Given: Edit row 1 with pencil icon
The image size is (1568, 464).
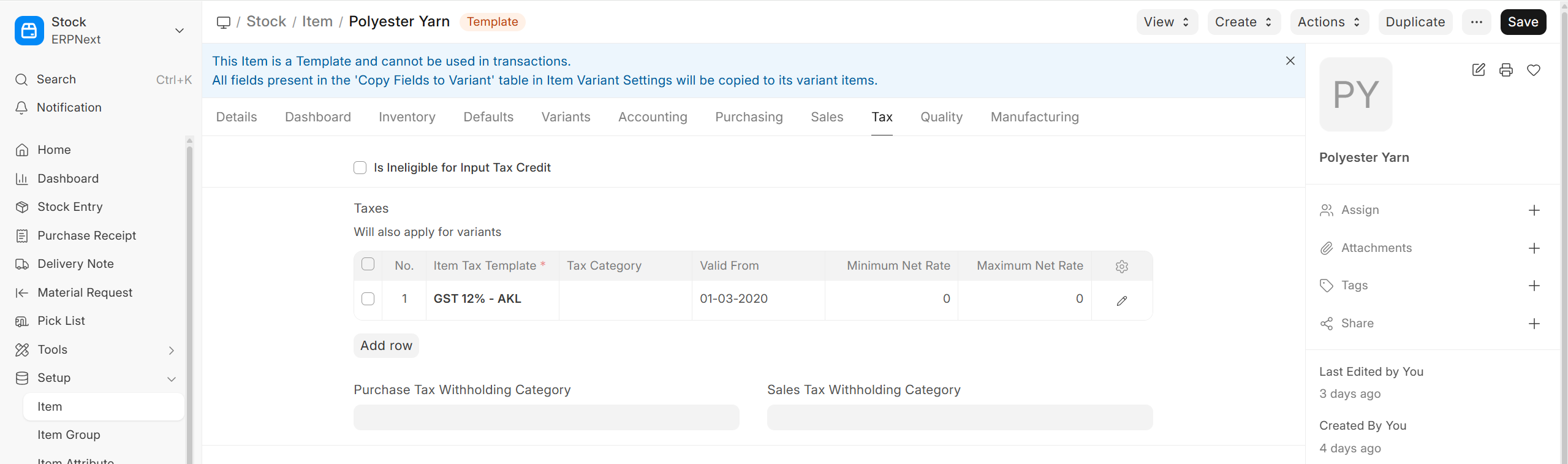Looking at the screenshot, I should (x=1121, y=300).
